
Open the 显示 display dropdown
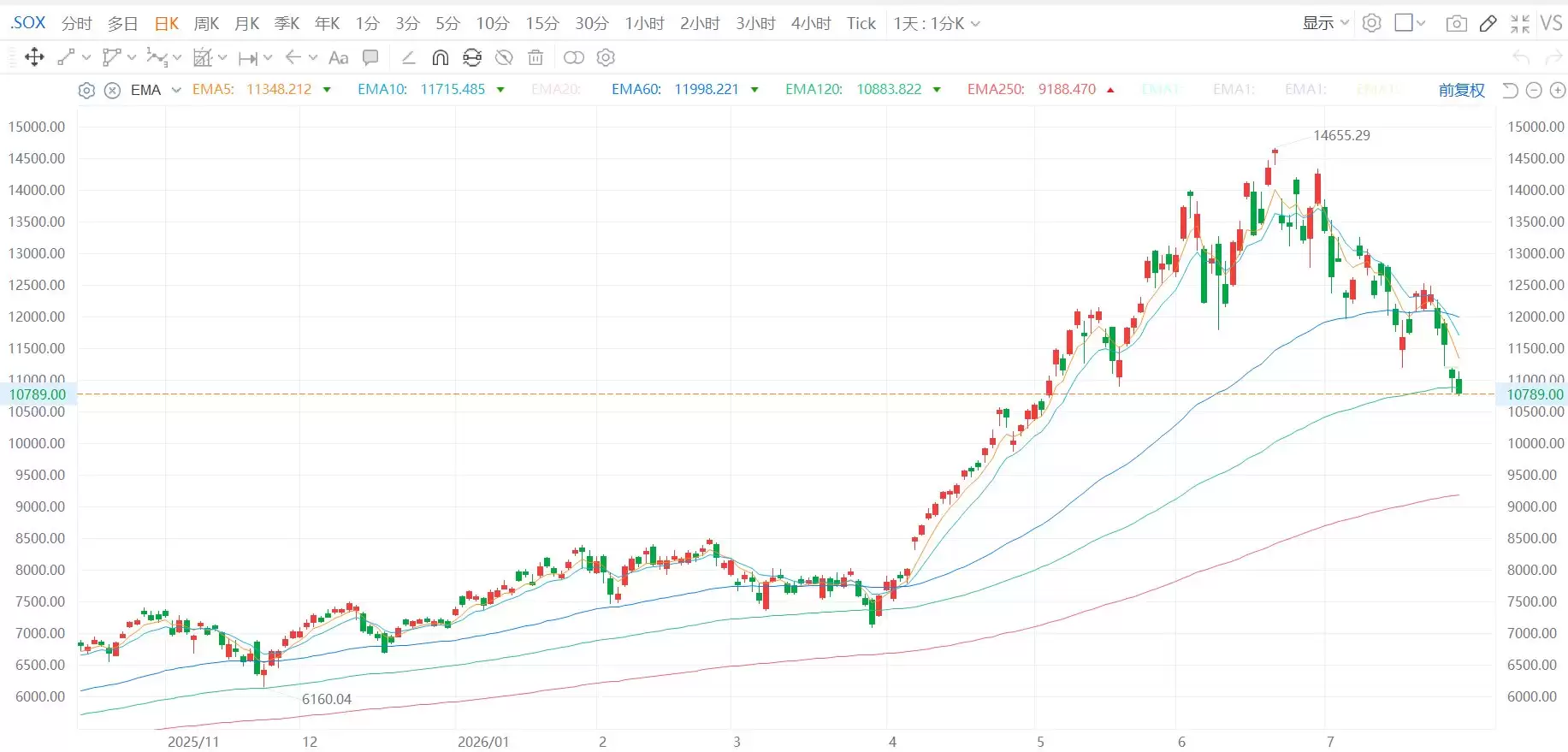click(1326, 23)
